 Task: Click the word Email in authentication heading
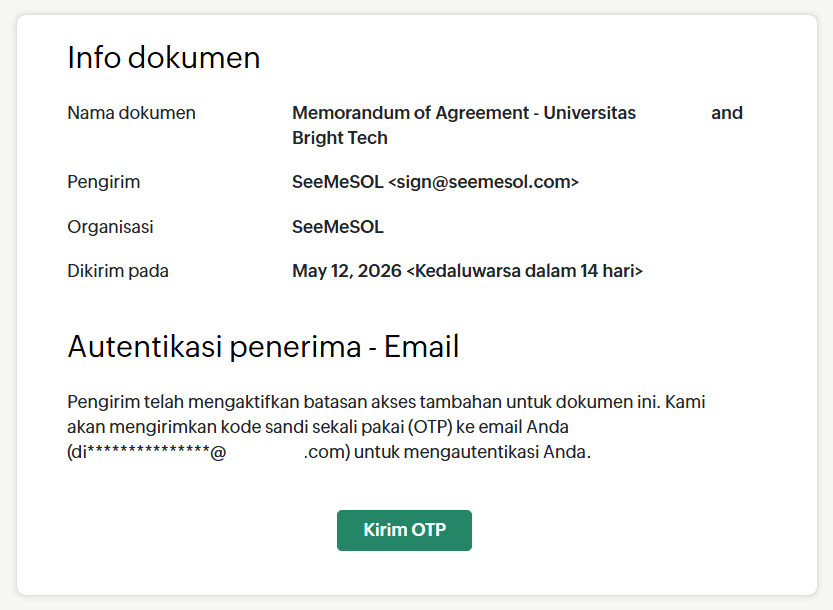pyautogui.click(x=421, y=346)
